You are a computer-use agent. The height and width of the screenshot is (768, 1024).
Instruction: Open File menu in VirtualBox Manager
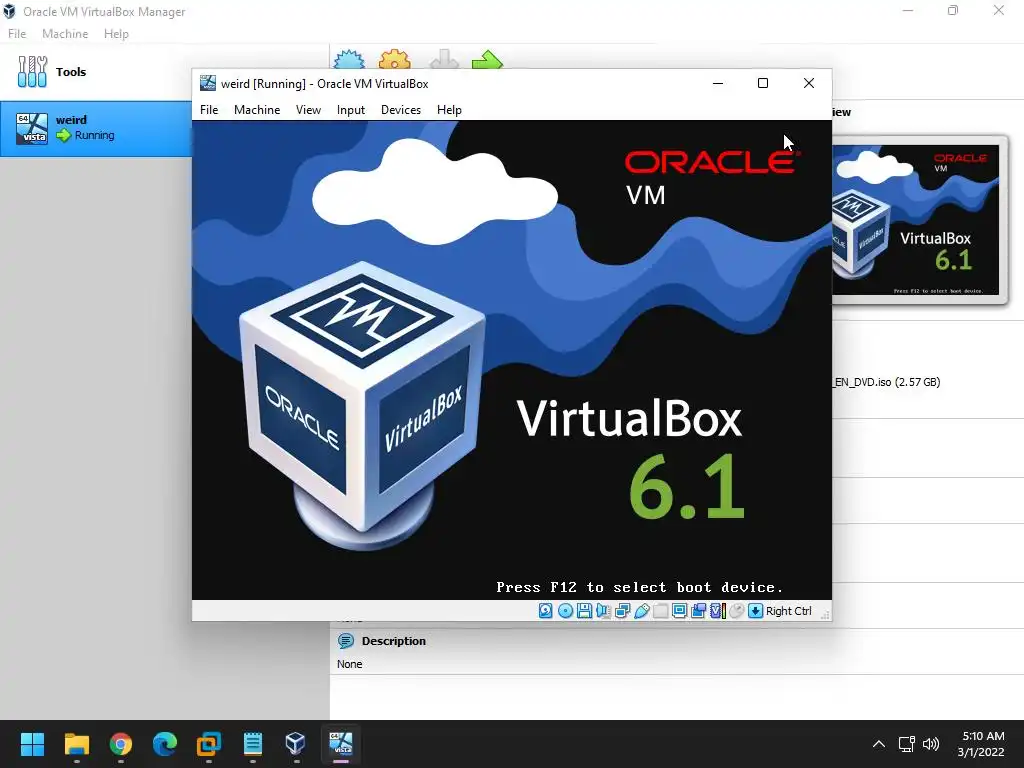[17, 34]
